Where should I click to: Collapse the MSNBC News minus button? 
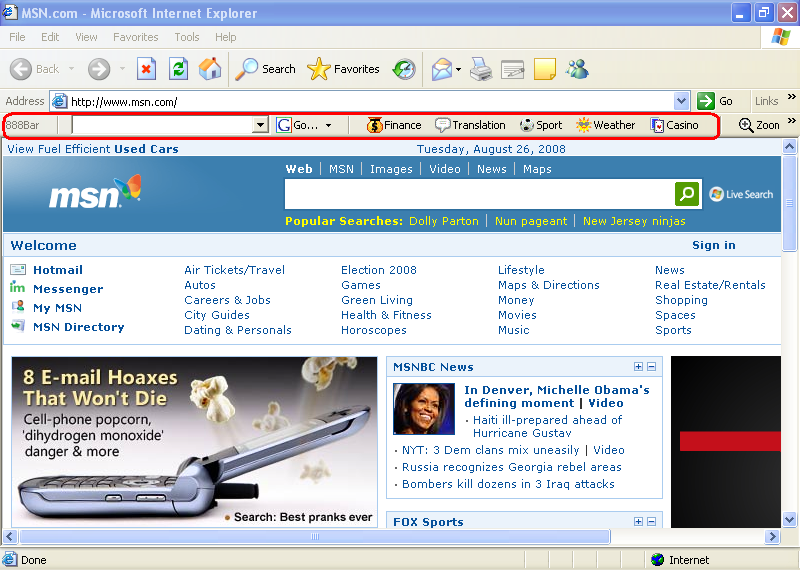pyautogui.click(x=652, y=366)
